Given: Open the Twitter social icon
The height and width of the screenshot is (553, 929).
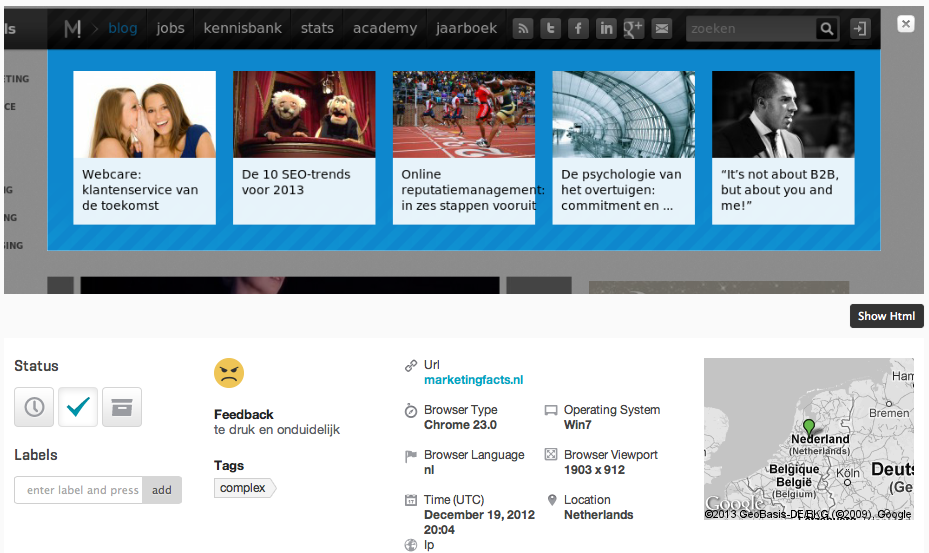Looking at the screenshot, I should pyautogui.click(x=550, y=29).
